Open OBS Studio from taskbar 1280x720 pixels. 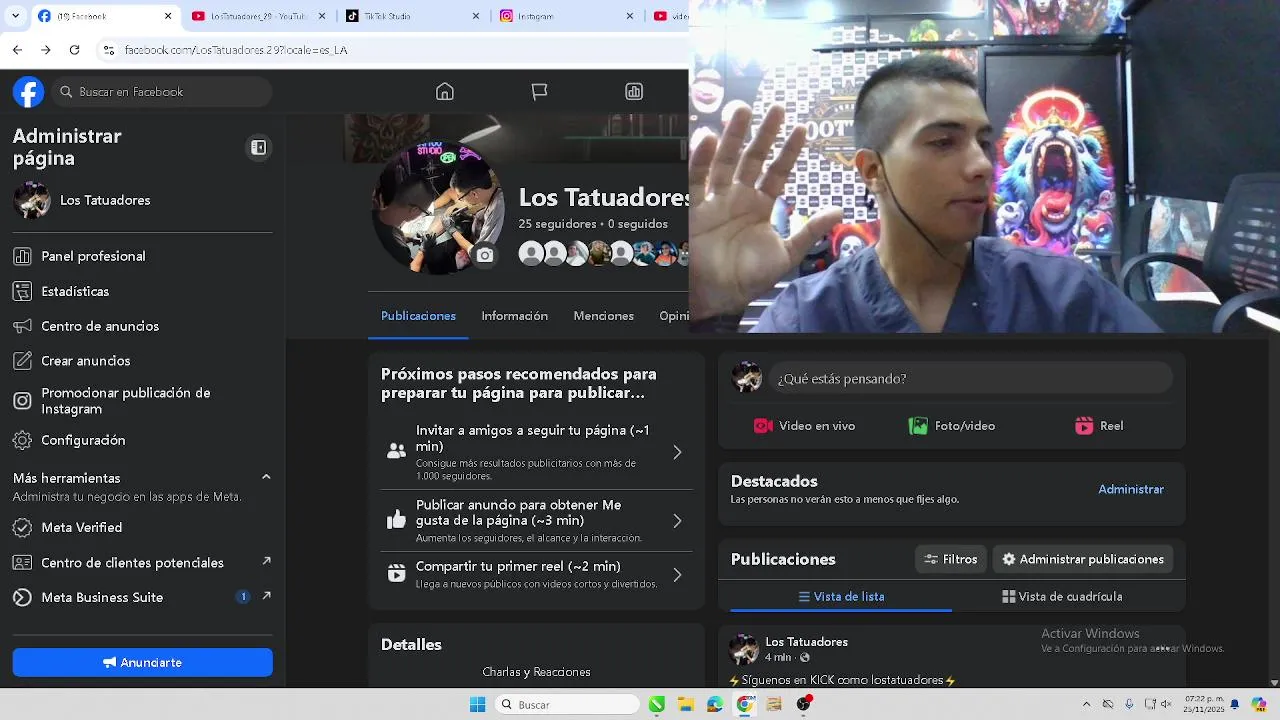pyautogui.click(x=803, y=705)
